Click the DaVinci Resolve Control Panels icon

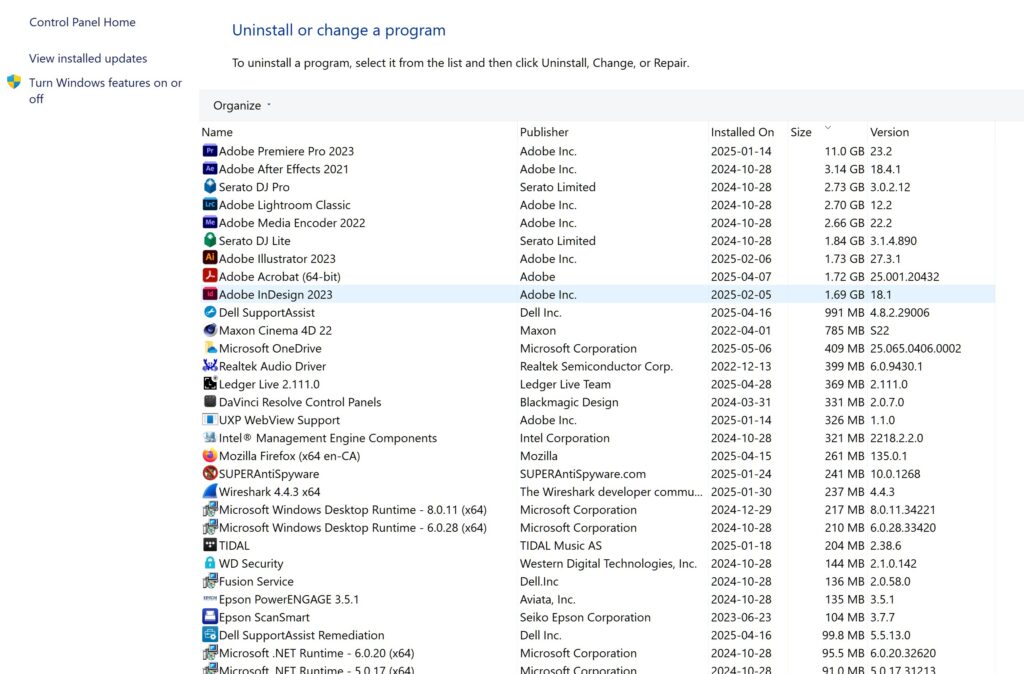(x=210, y=402)
